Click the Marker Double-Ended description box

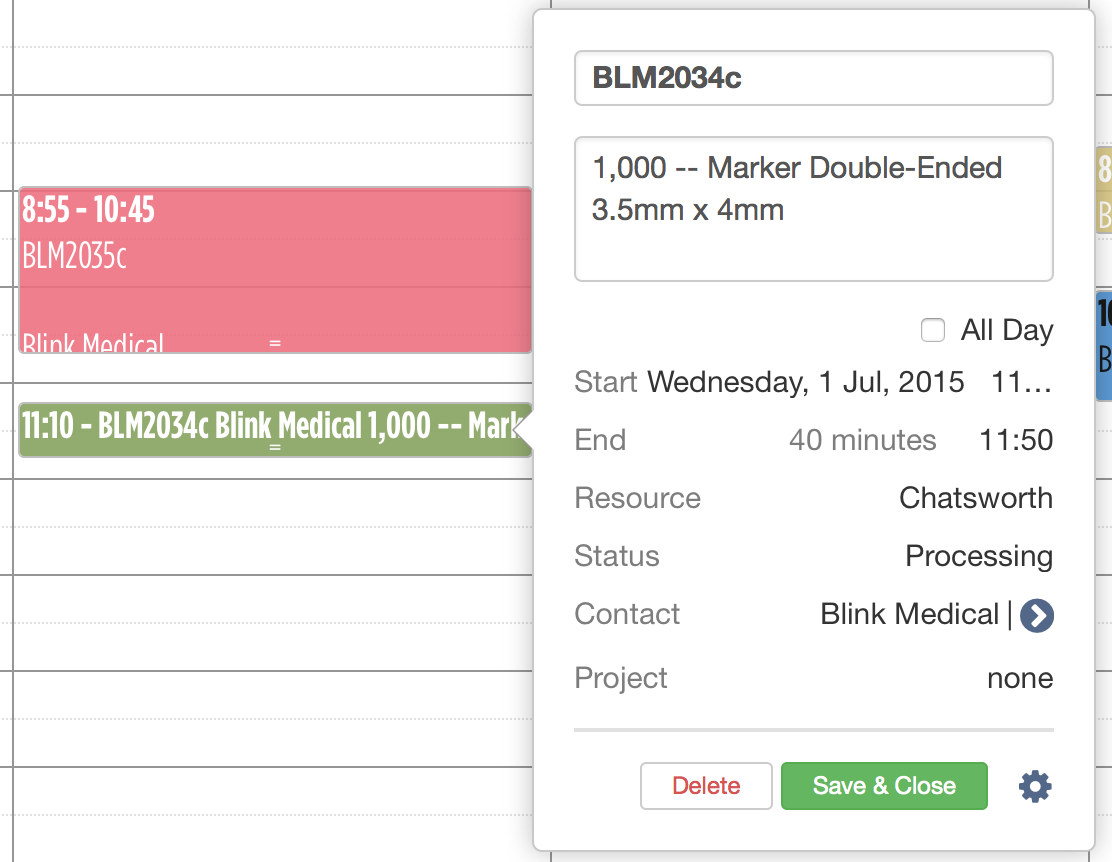click(813, 208)
